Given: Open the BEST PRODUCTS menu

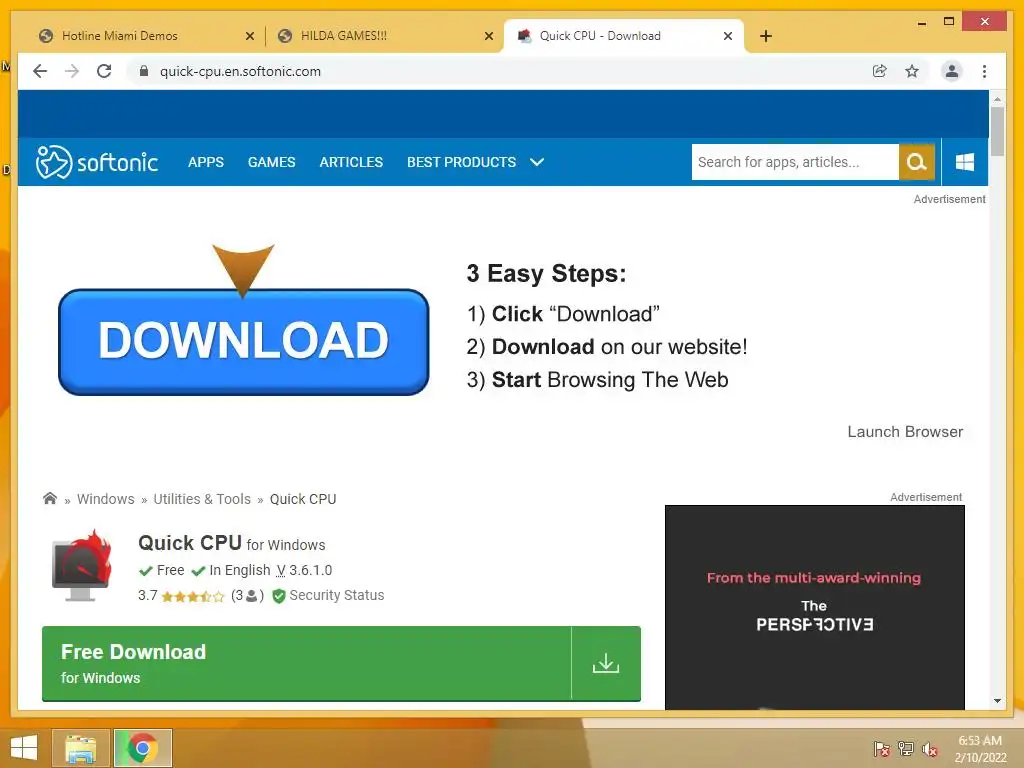Looking at the screenshot, I should (461, 162).
